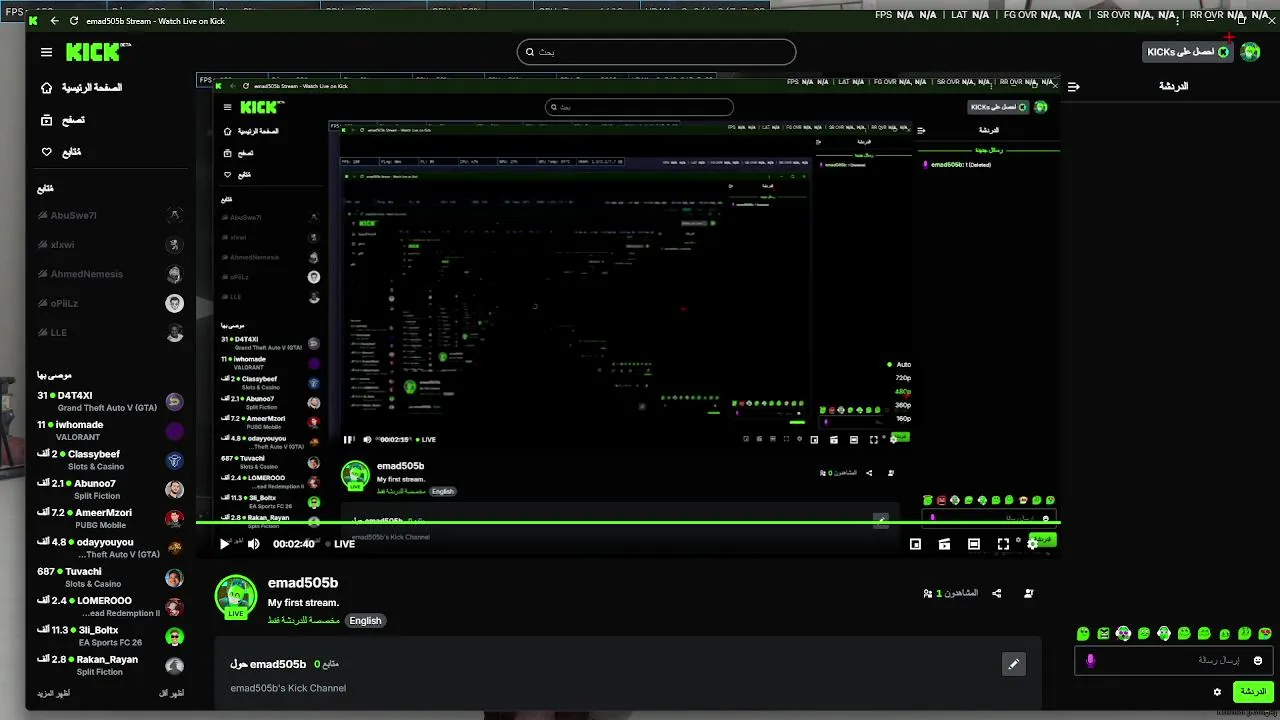Screen dimensions: 1280x720
Task: Jump to LIVE indicator in player
Action: point(340,544)
